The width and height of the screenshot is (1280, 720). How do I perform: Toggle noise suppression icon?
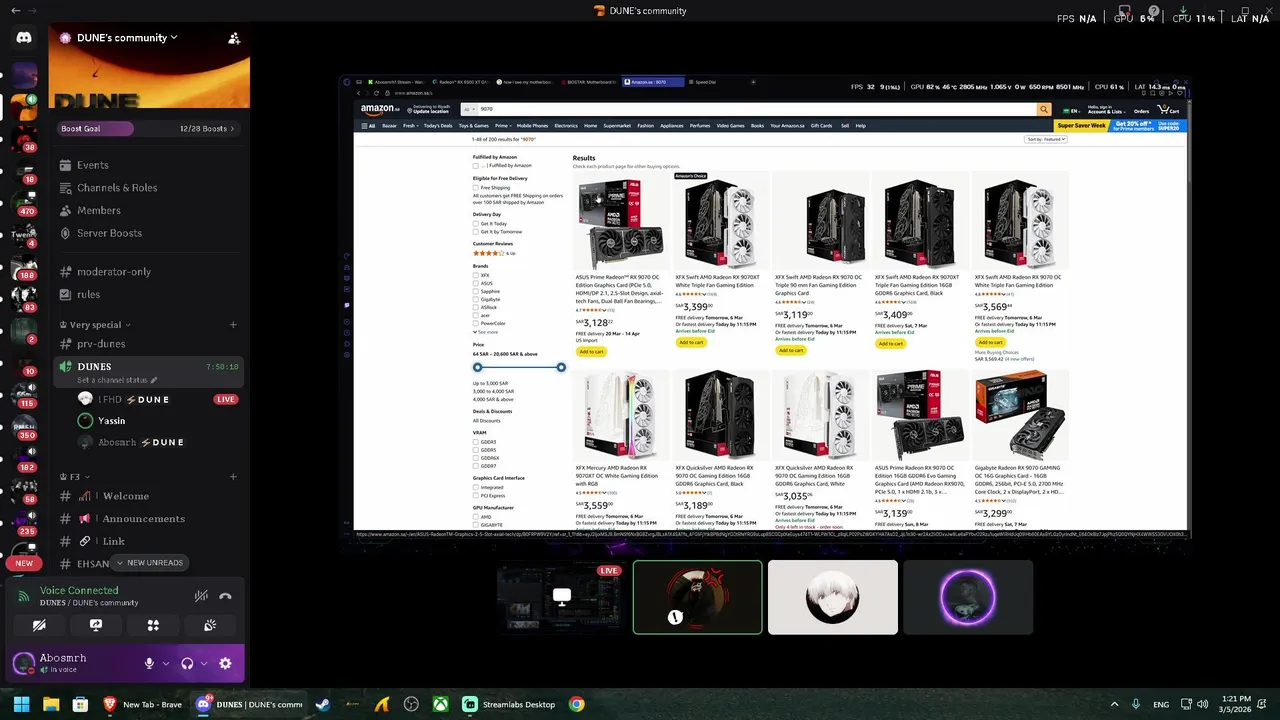(201, 596)
